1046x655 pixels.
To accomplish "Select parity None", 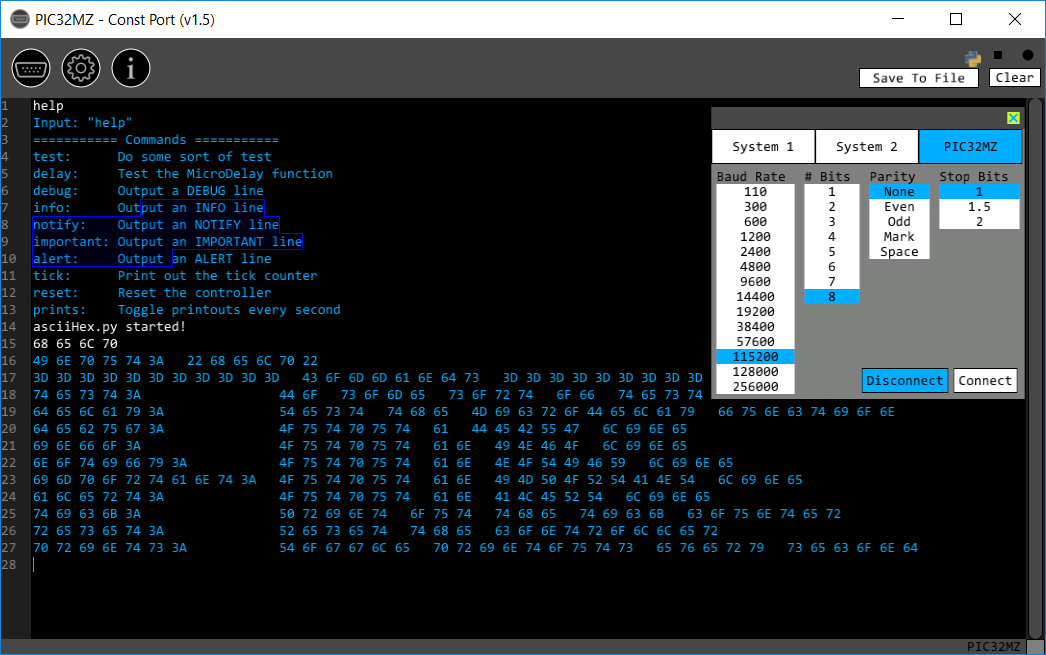I will [899, 192].
